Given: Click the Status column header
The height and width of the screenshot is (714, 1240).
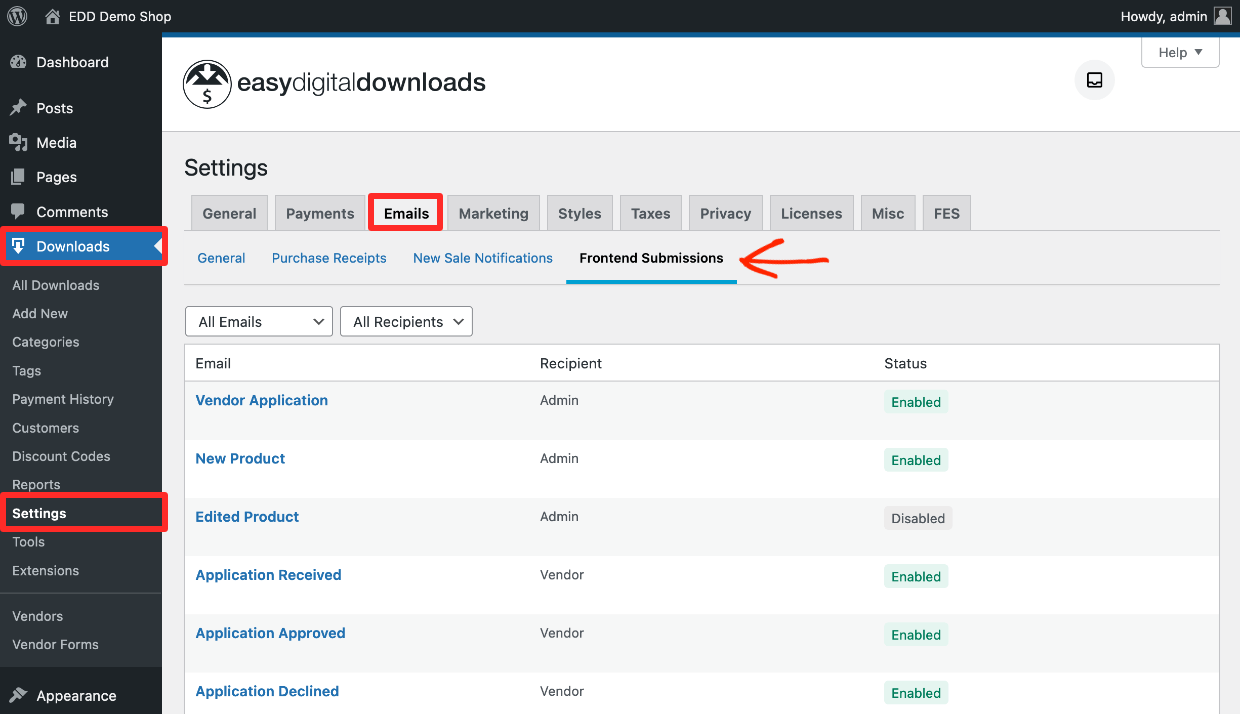Looking at the screenshot, I should [x=905, y=364].
